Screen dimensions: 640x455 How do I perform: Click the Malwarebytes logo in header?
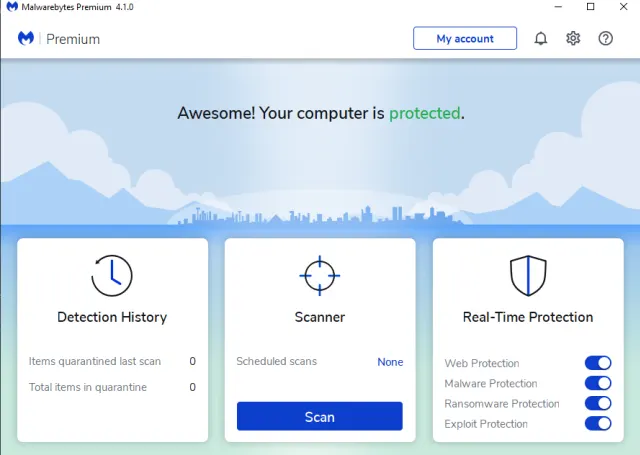28,39
